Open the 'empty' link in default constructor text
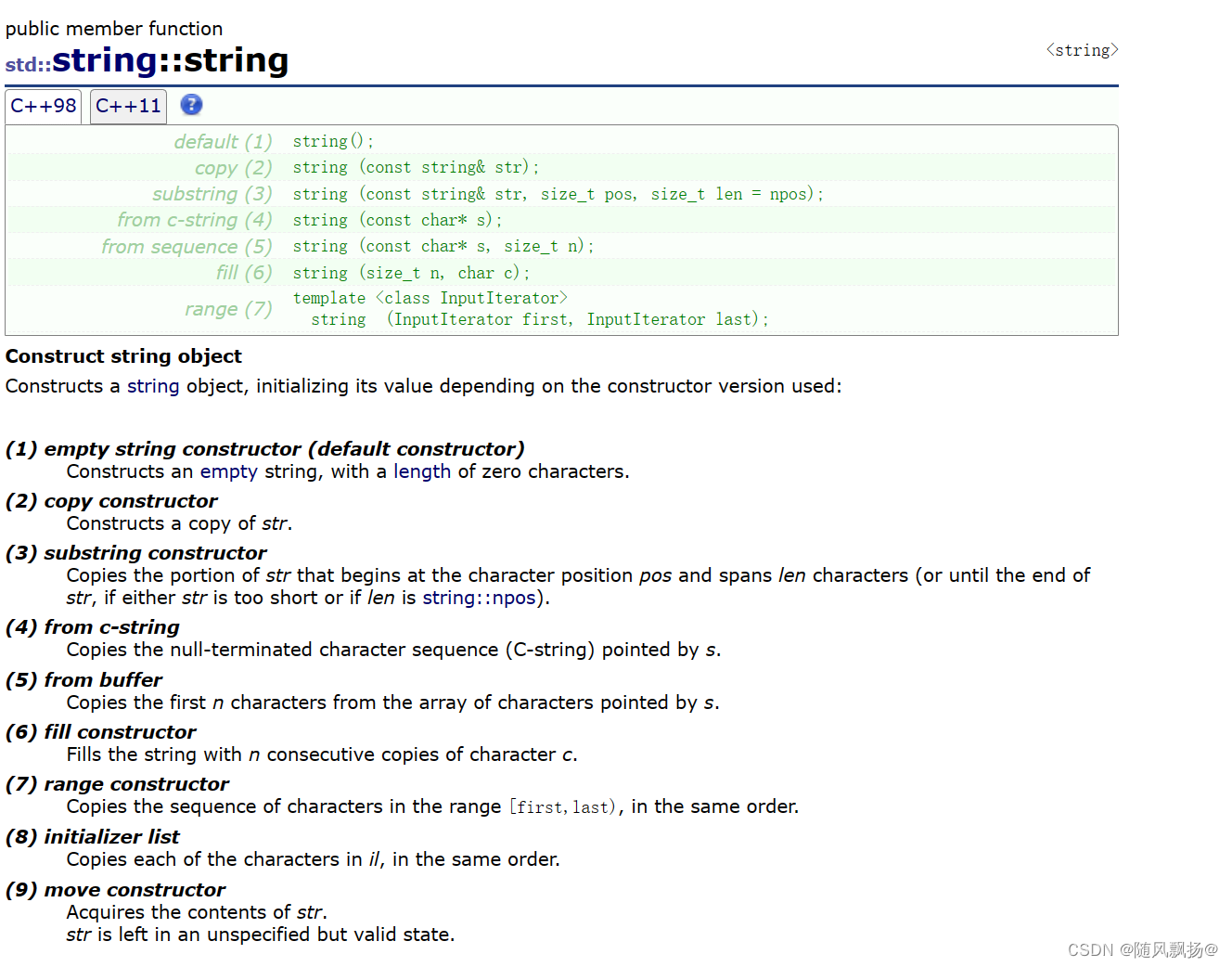 228,471
